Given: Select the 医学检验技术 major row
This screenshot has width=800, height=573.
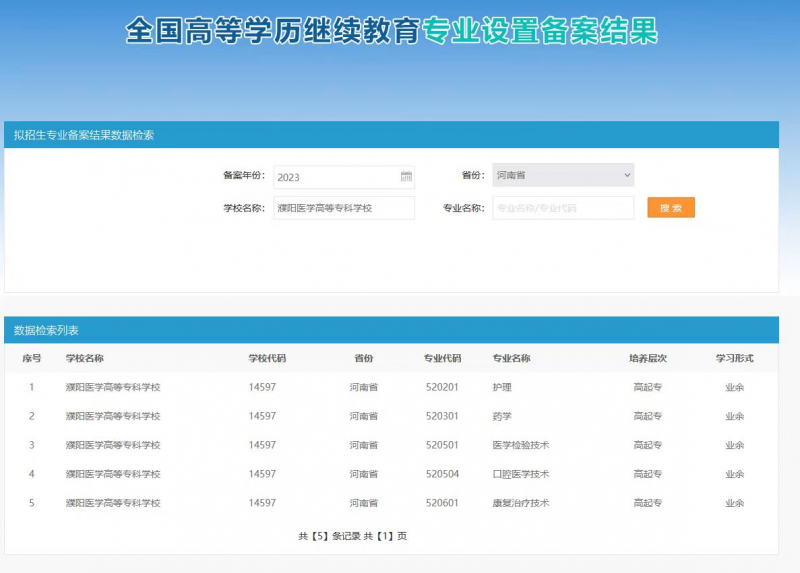Looking at the screenshot, I should point(520,445).
